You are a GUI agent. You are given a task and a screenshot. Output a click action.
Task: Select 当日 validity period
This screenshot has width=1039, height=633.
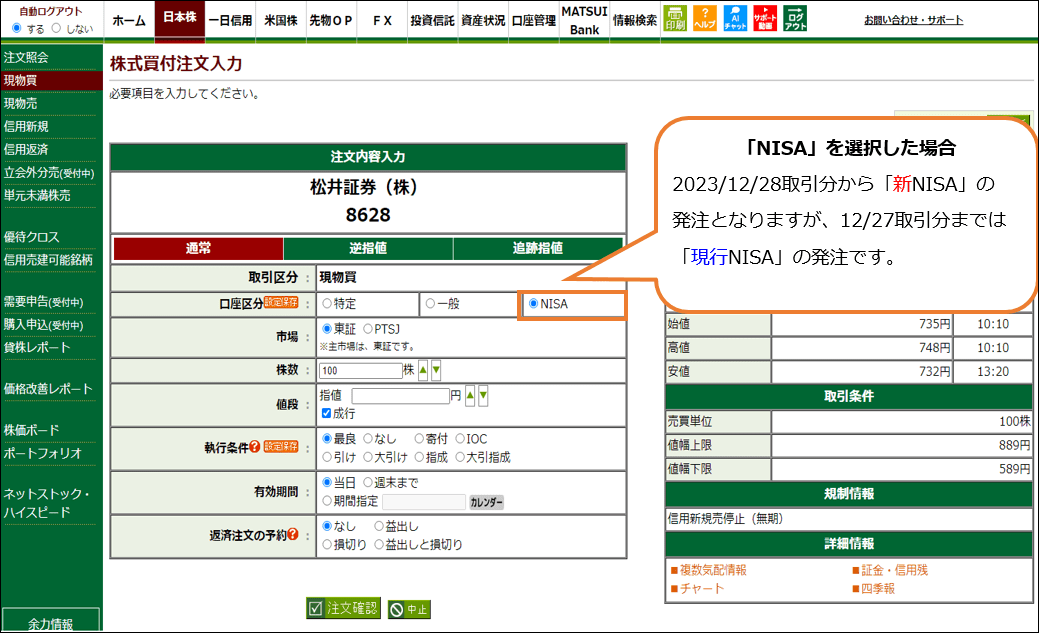pyautogui.click(x=327, y=483)
